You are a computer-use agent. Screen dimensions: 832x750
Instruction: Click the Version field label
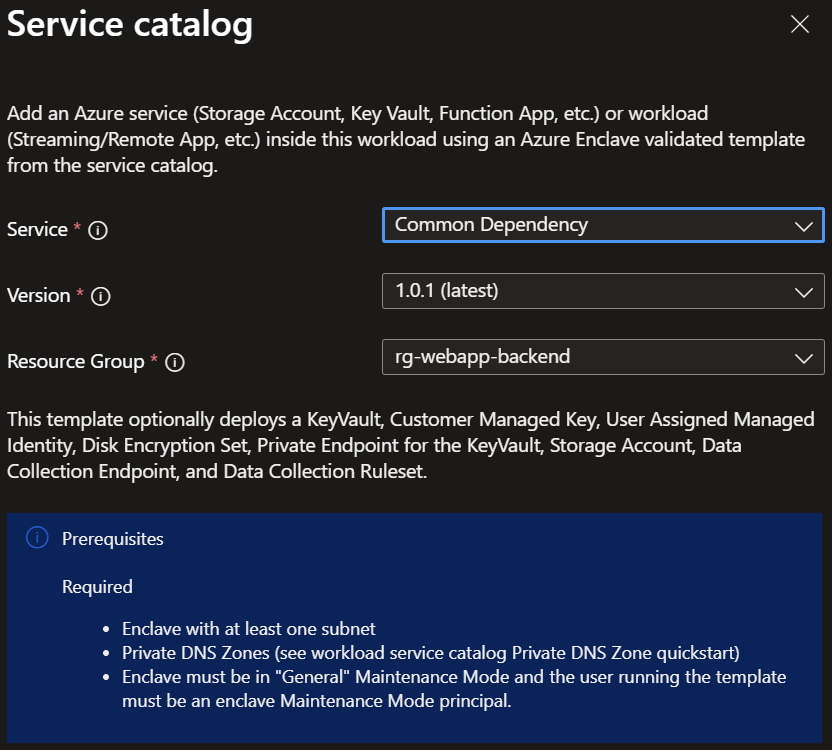[39, 296]
